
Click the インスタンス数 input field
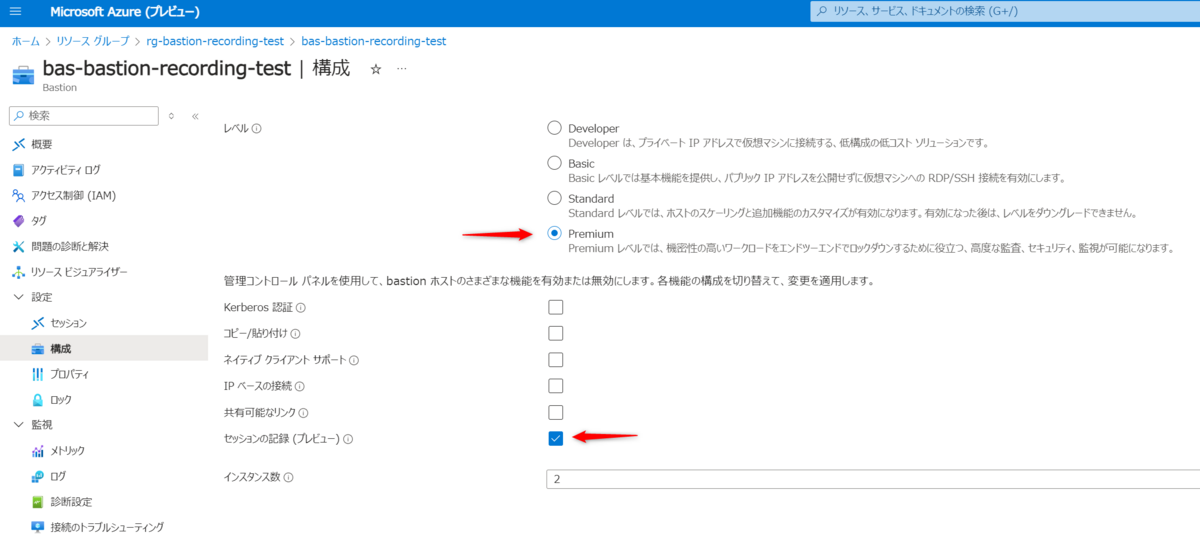873,479
